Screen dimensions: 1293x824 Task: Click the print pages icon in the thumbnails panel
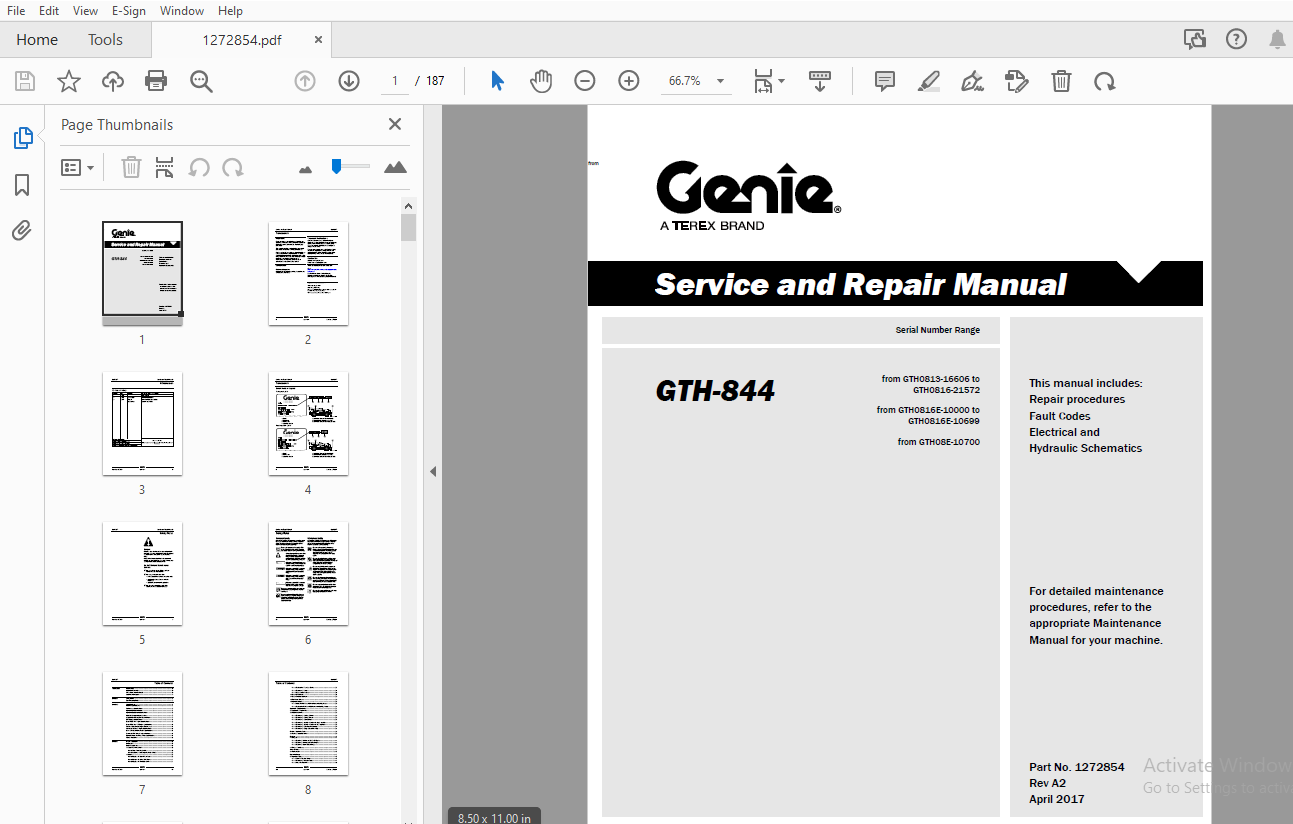click(x=165, y=167)
